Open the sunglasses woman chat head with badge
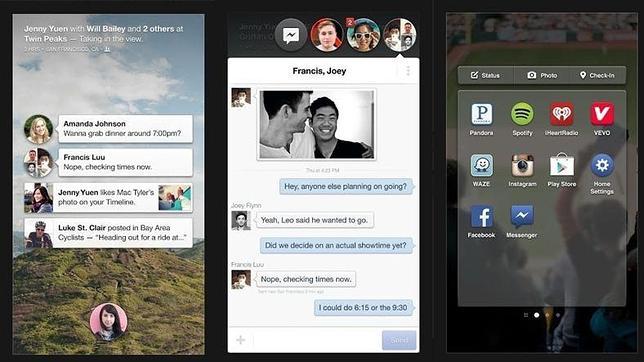Screen dimensions: 644x362 363,35
